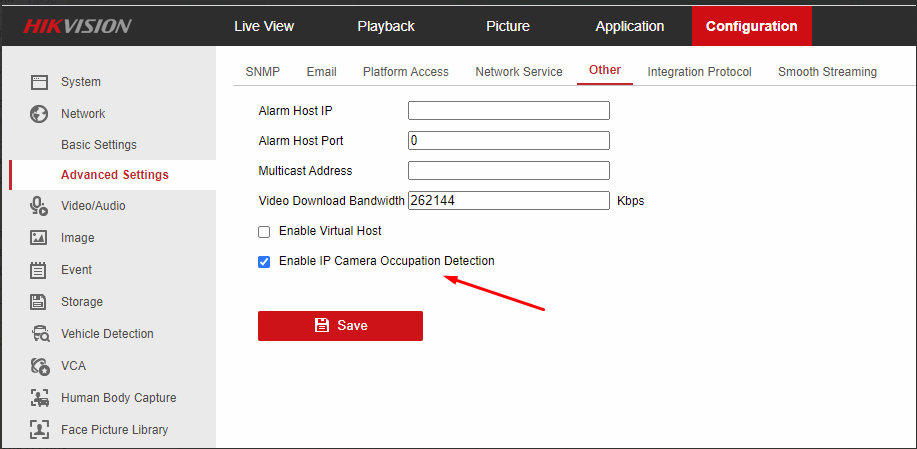Click the Event calendar icon
This screenshot has width=917, height=449.
coord(39,270)
